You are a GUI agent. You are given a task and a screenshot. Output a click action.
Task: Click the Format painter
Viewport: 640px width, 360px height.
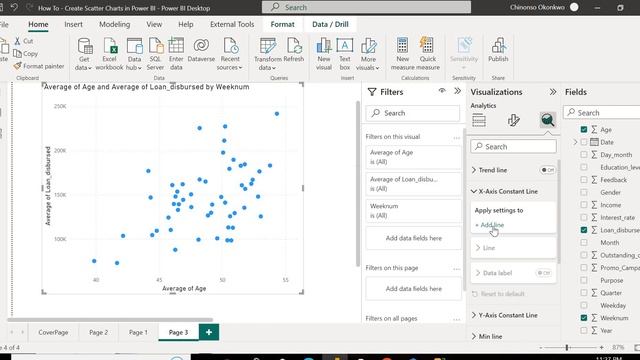(39, 66)
